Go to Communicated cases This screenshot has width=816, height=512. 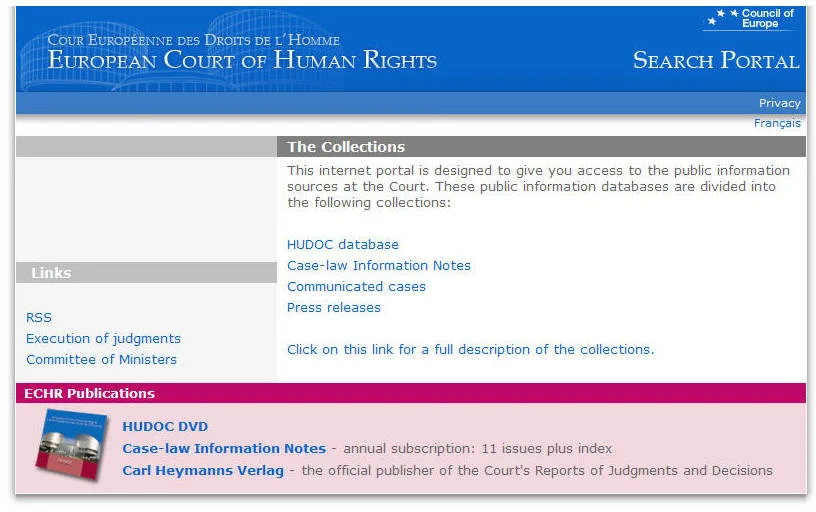click(356, 287)
